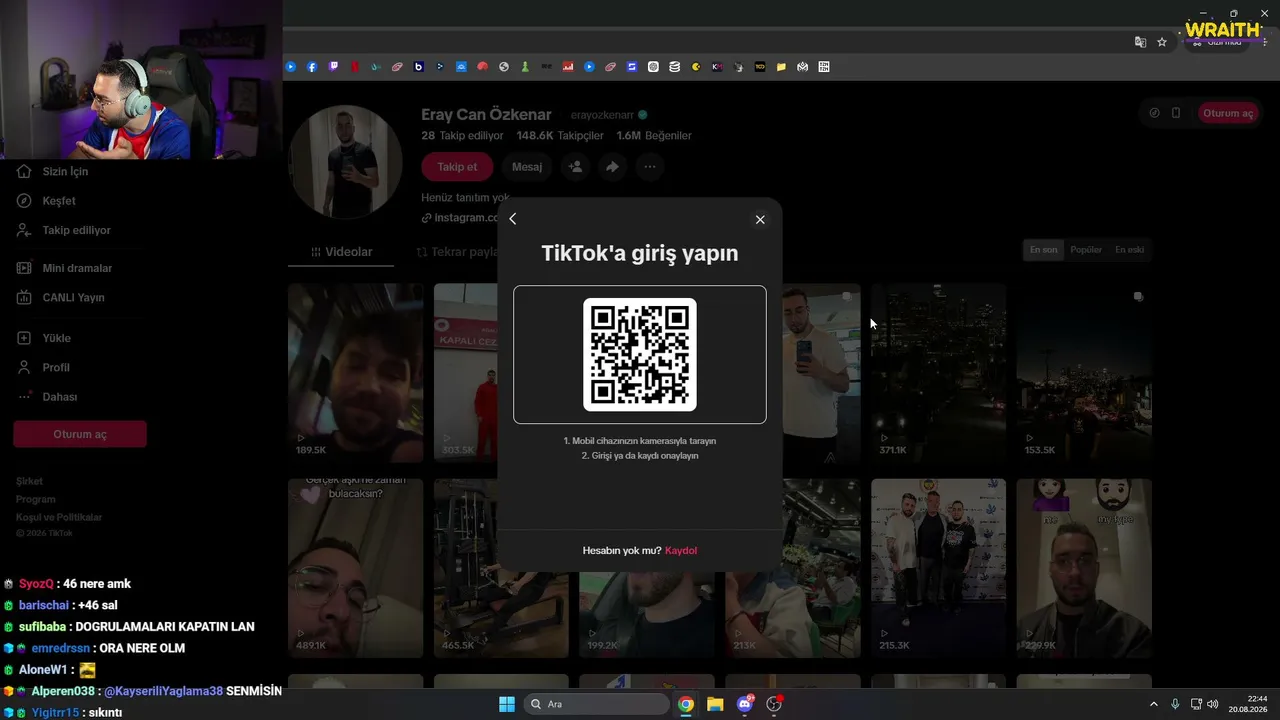
Task: Open video with 371.1K views
Action: coord(938,372)
